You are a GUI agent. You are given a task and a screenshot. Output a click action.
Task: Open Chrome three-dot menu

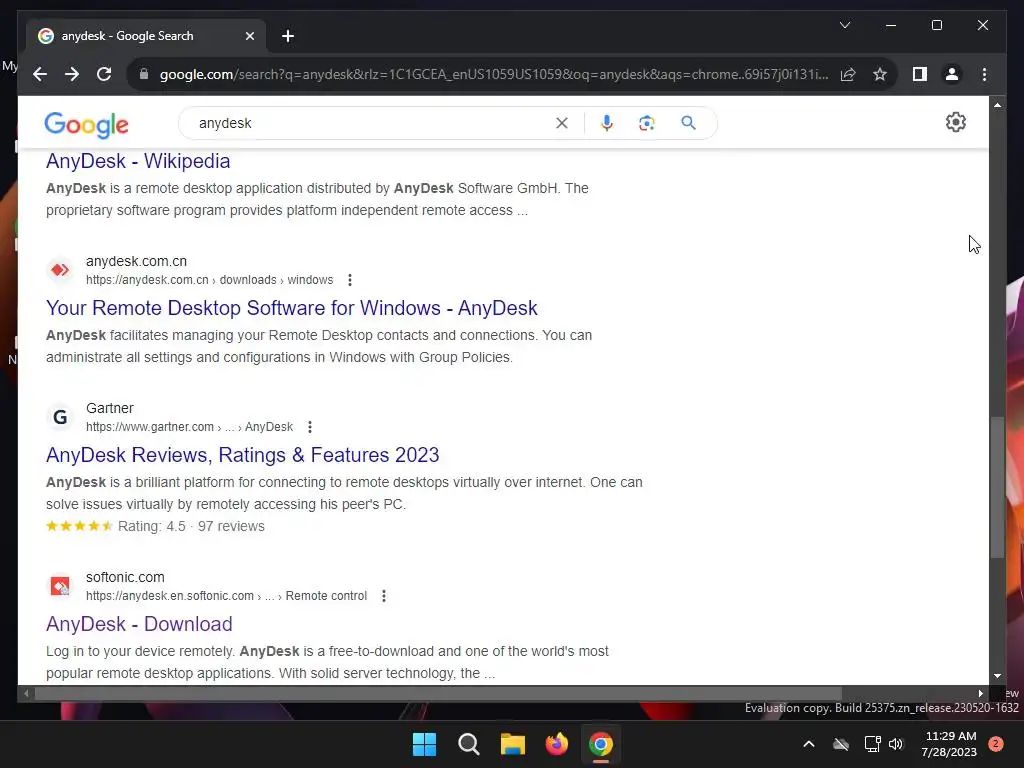(984, 74)
